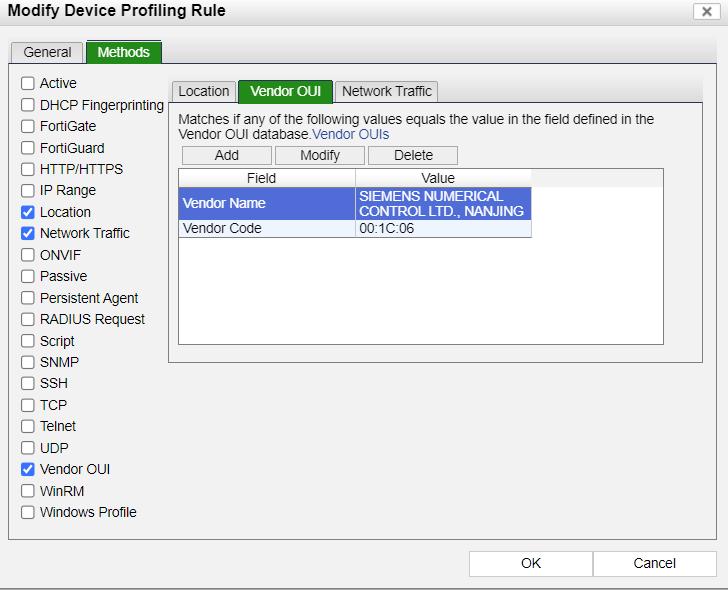This screenshot has height=590, width=728.
Task: Open the Location sub-tab
Action: click(x=204, y=91)
